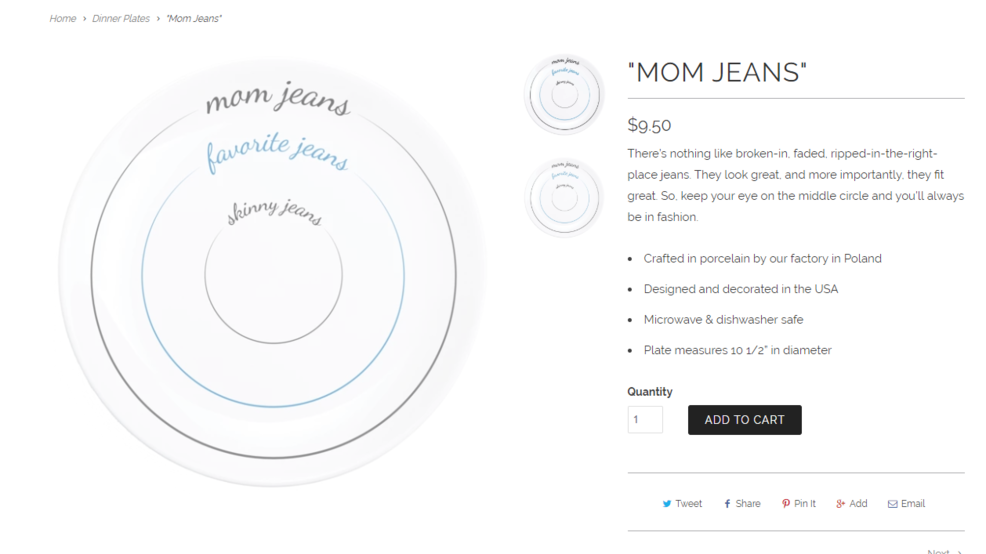
Task: Click the Google Plus icon
Action: click(841, 504)
